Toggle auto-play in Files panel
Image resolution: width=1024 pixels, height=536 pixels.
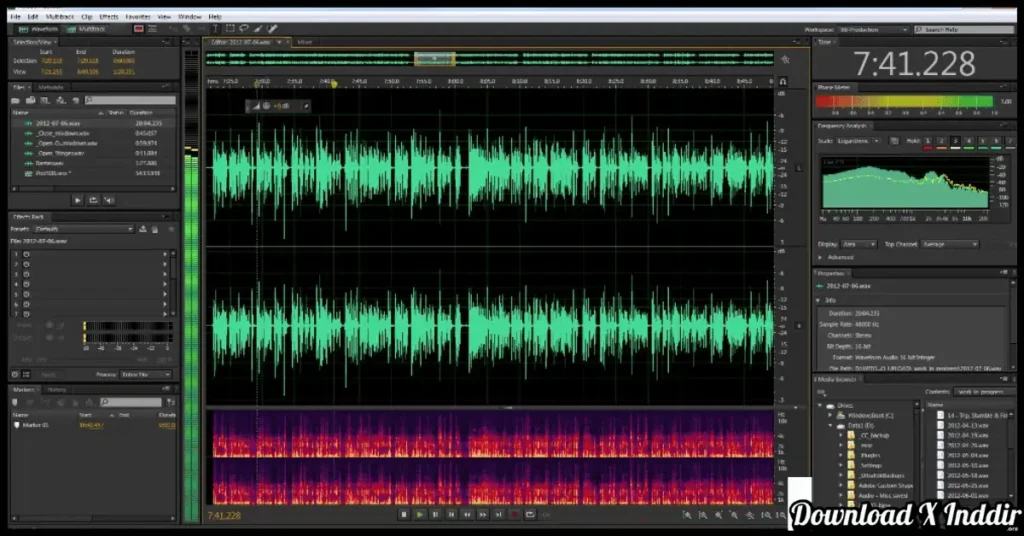[x=109, y=200]
